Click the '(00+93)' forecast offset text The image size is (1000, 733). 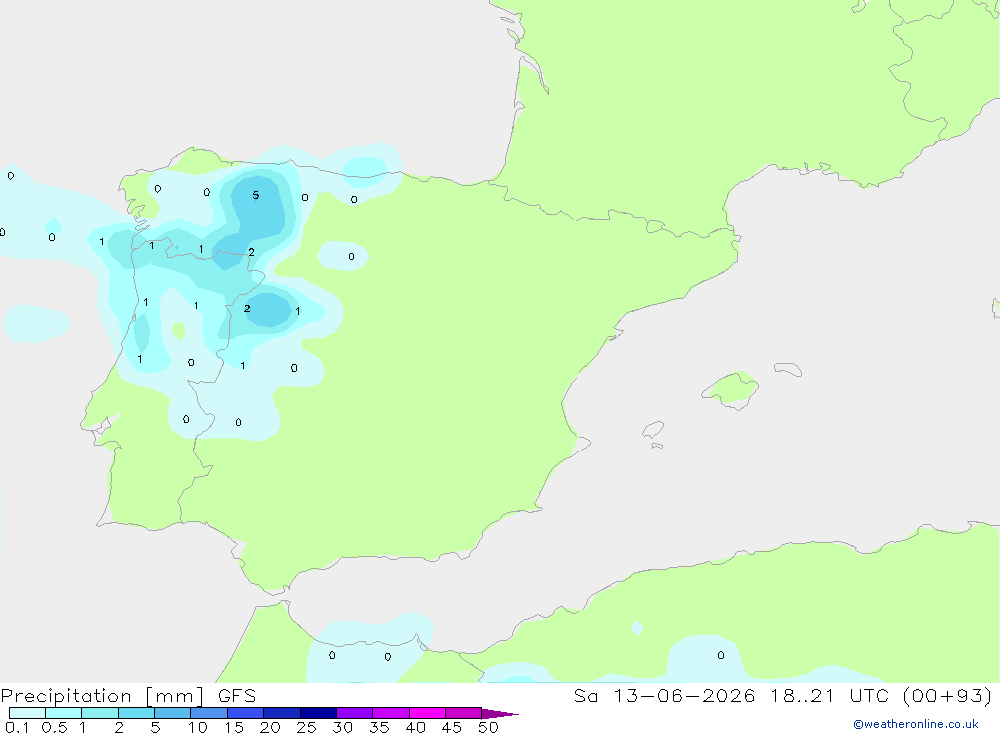point(948,696)
